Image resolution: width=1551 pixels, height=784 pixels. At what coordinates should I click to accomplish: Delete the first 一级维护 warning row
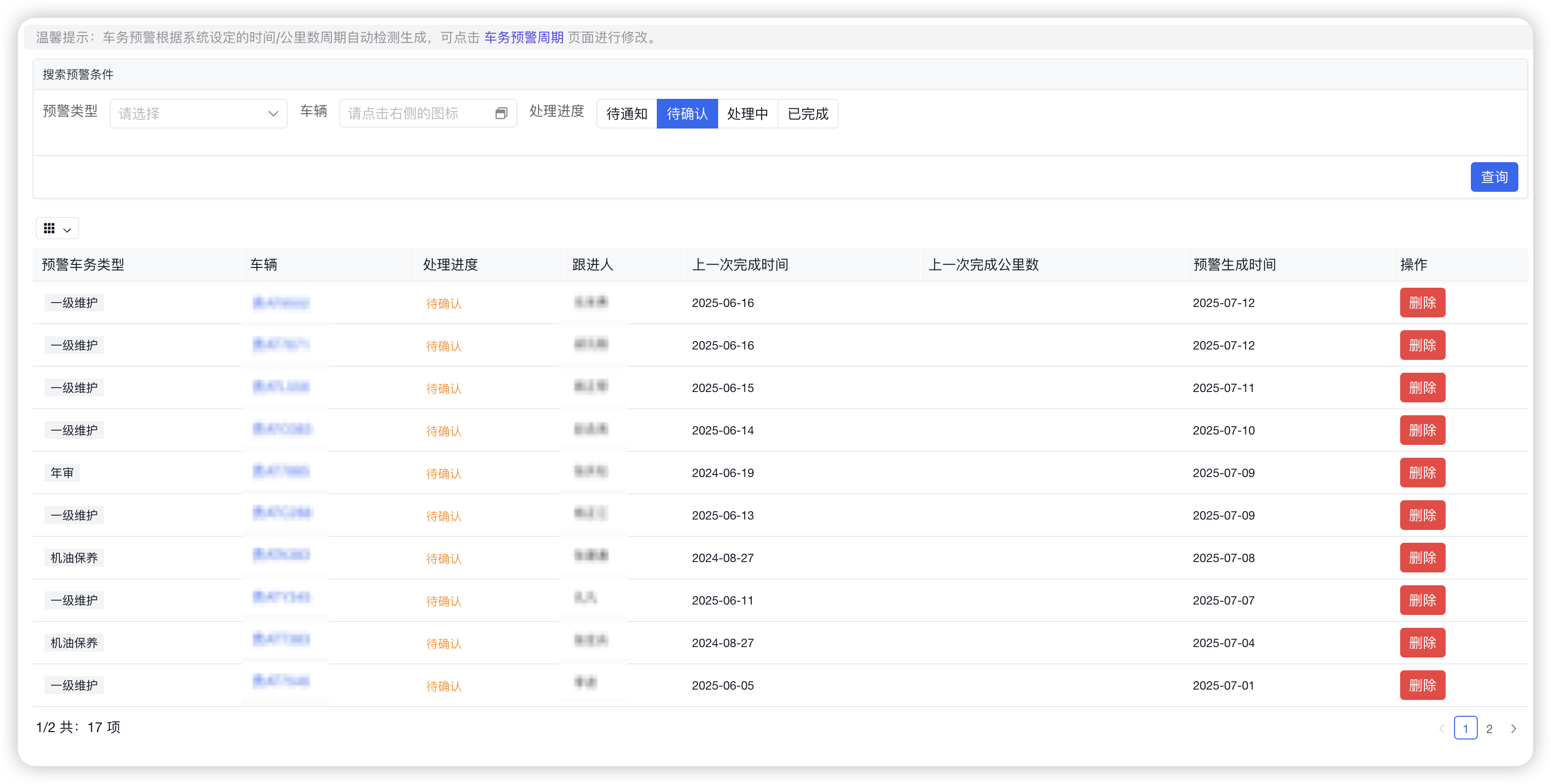point(1422,303)
